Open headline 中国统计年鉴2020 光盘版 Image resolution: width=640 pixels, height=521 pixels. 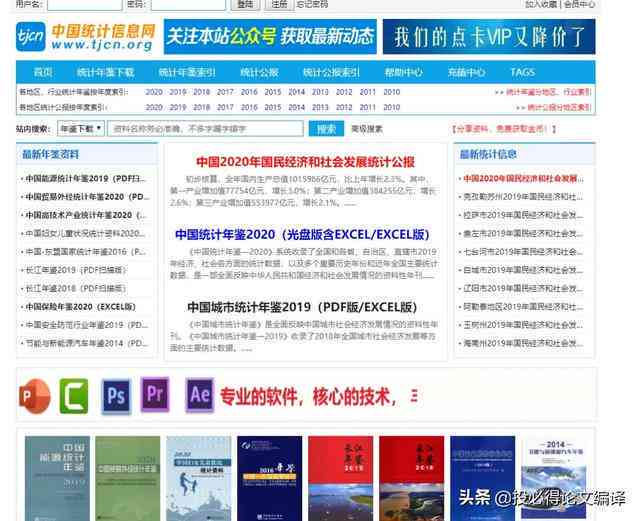pyautogui.click(x=302, y=235)
